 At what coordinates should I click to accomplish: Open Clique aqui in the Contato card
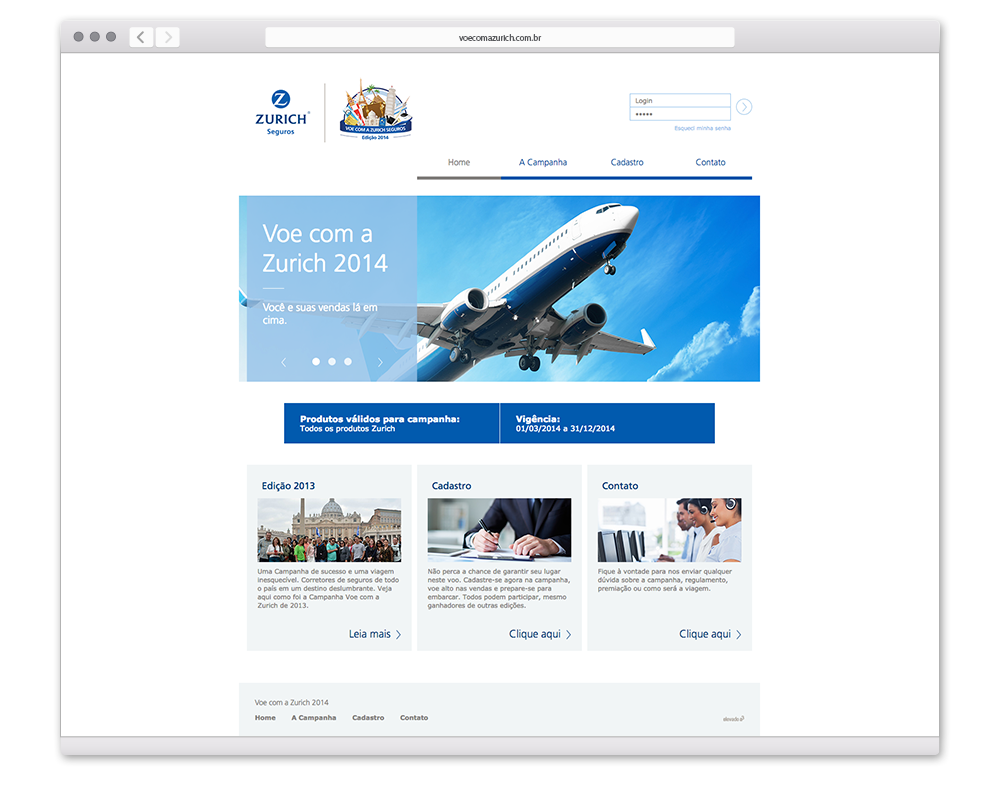[x=705, y=634]
